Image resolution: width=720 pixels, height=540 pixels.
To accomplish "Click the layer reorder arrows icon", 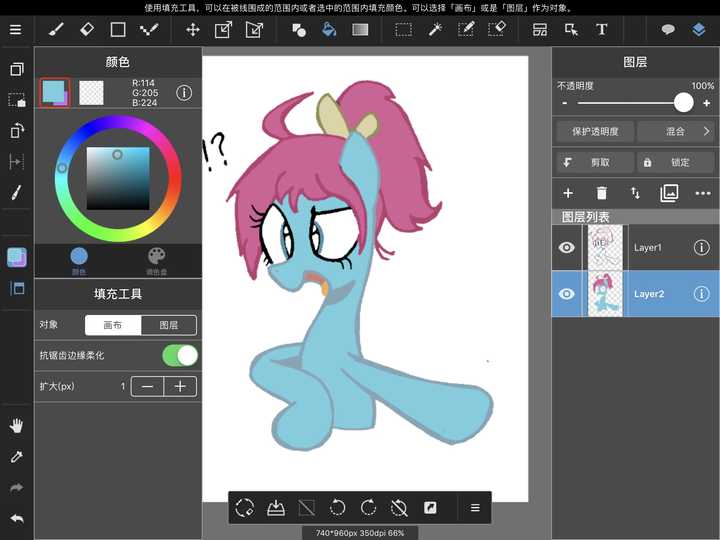I will 635,193.
